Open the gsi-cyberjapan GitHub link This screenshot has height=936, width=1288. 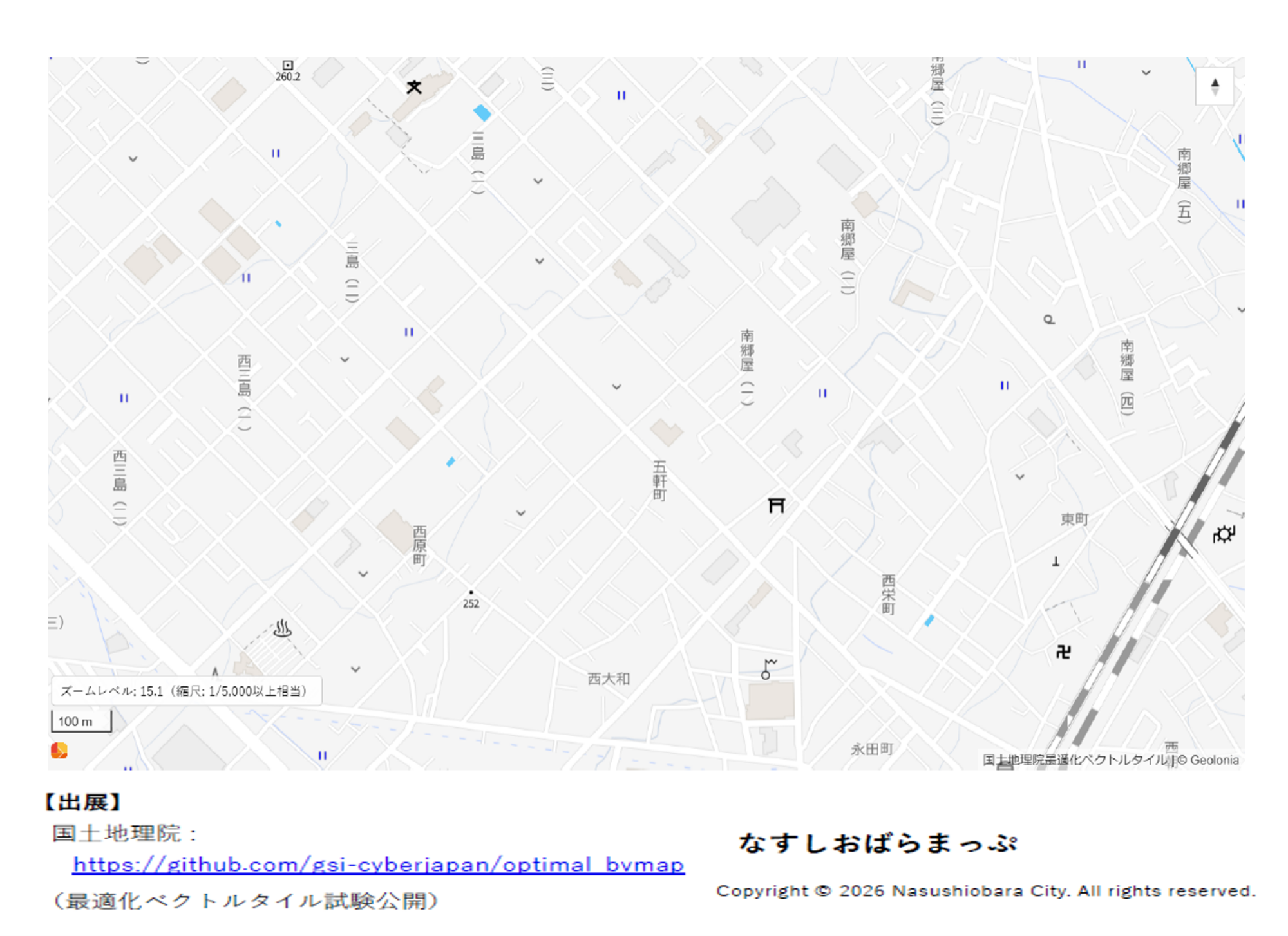point(378,865)
